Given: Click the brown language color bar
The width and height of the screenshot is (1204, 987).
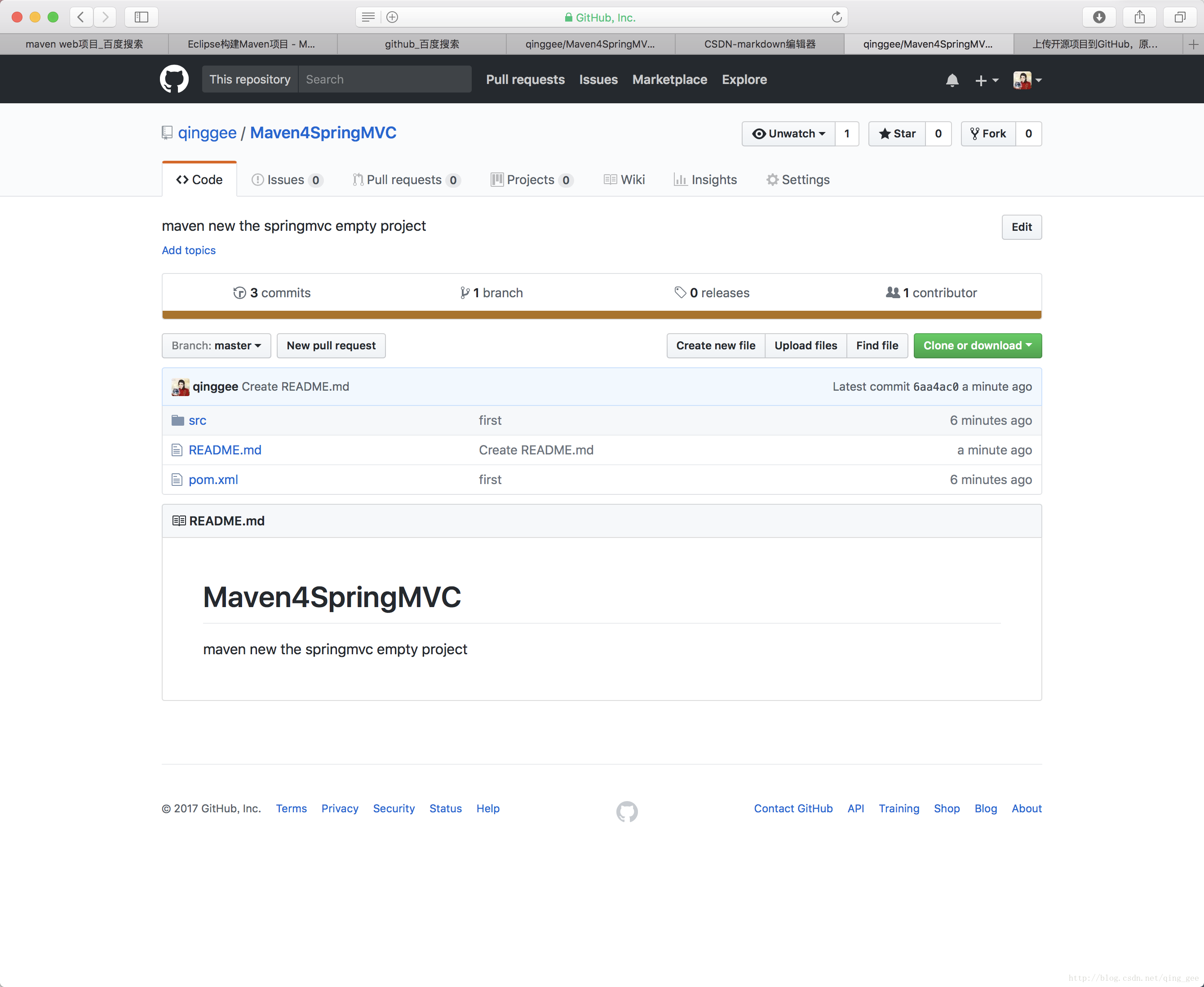Looking at the screenshot, I should click(x=602, y=315).
